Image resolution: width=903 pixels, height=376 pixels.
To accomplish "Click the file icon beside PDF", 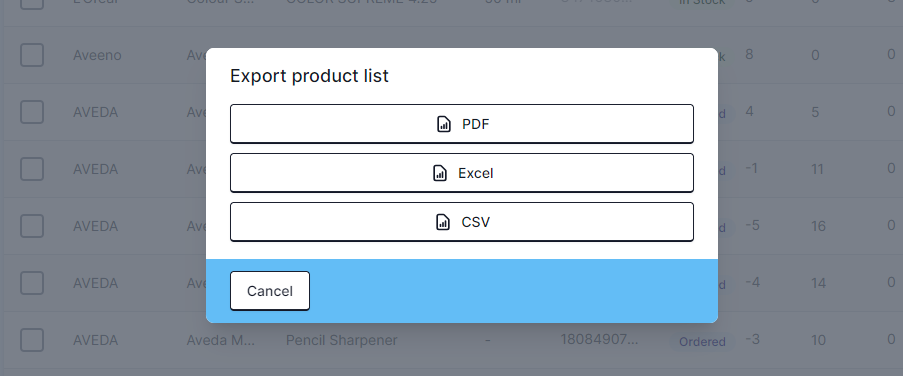I will pos(443,124).
